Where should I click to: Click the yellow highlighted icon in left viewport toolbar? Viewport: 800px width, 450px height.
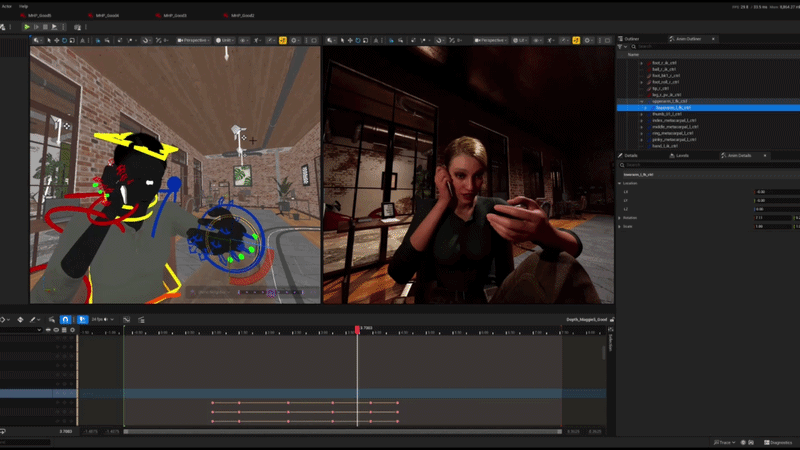coord(283,40)
